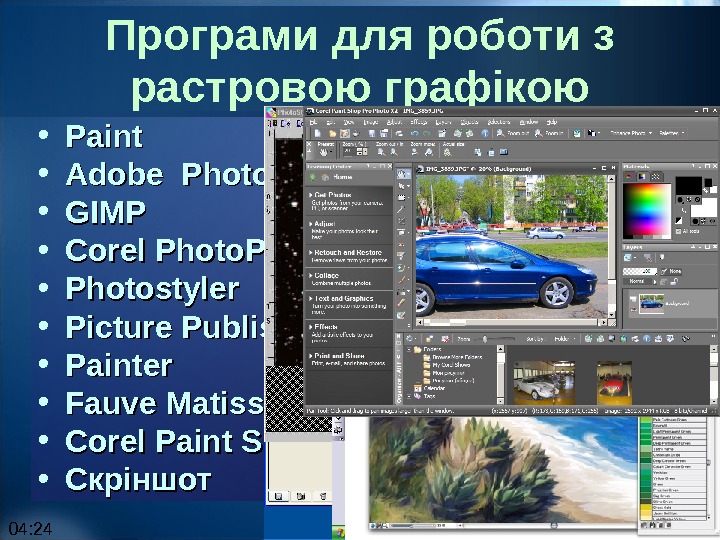Screen dimensions: 720x540
Task: Click Zoom out in the main toolbar
Action: pyautogui.click(x=513, y=133)
